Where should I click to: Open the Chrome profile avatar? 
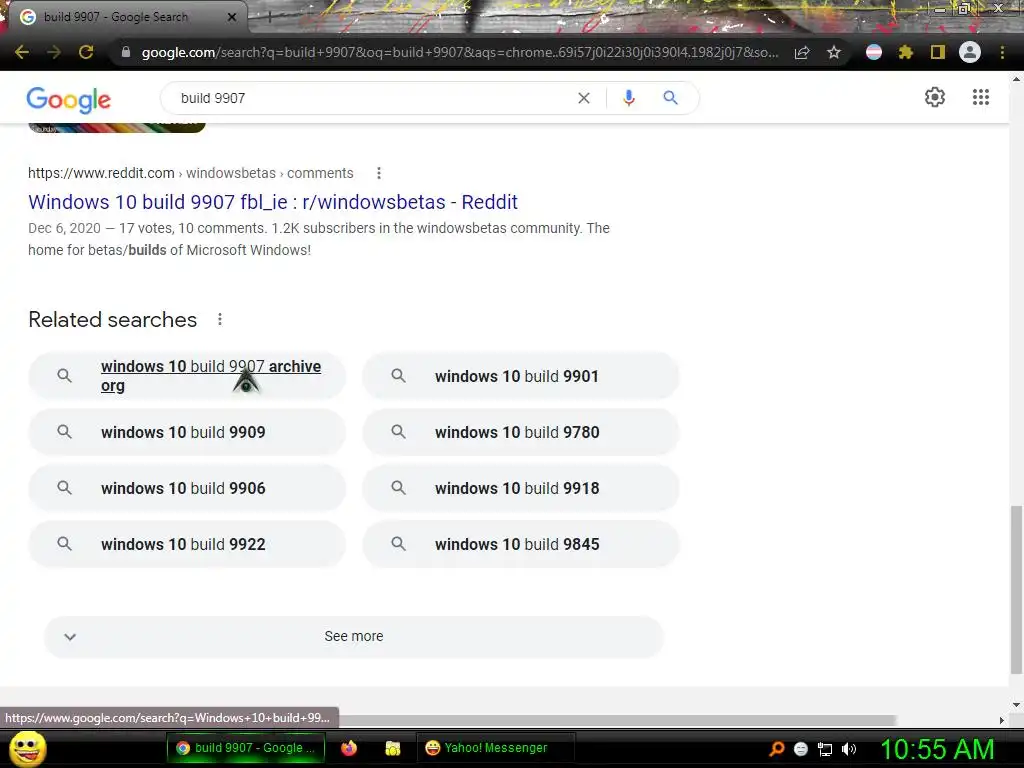(970, 52)
